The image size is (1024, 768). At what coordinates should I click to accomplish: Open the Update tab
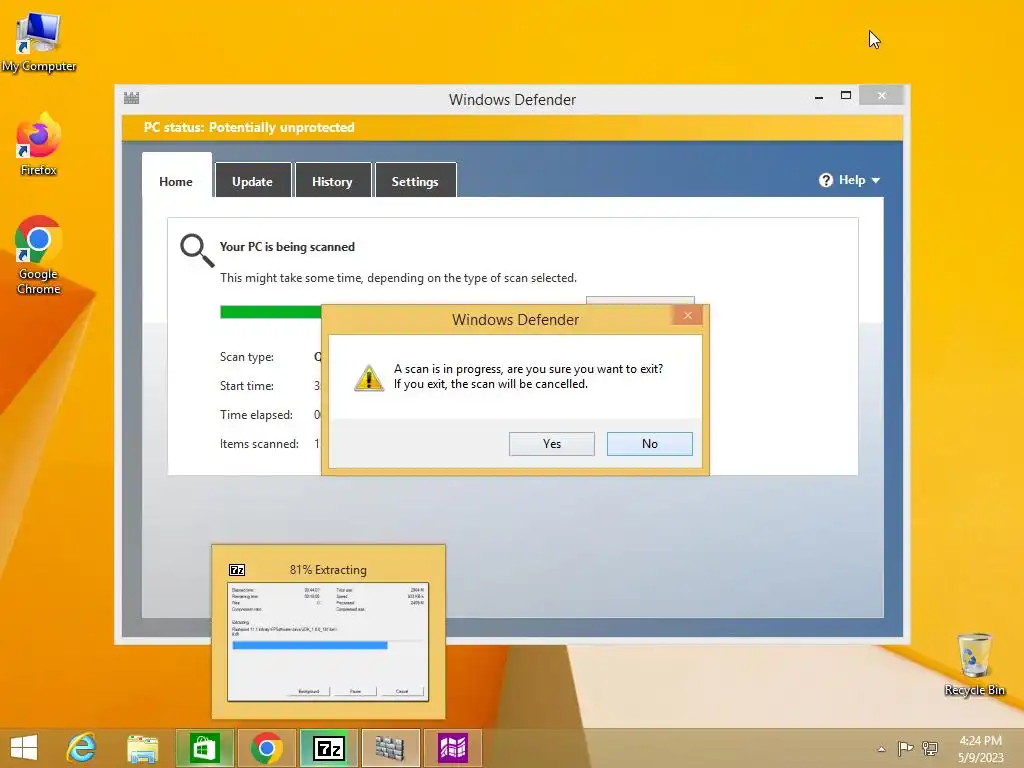point(252,182)
